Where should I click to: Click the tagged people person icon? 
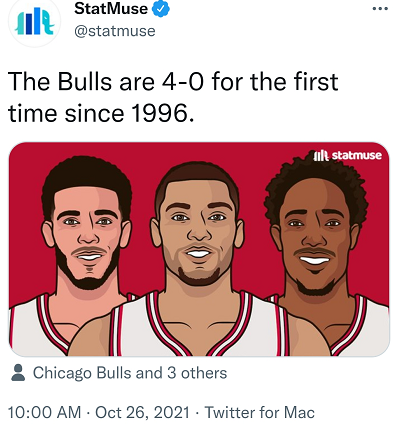[18, 373]
